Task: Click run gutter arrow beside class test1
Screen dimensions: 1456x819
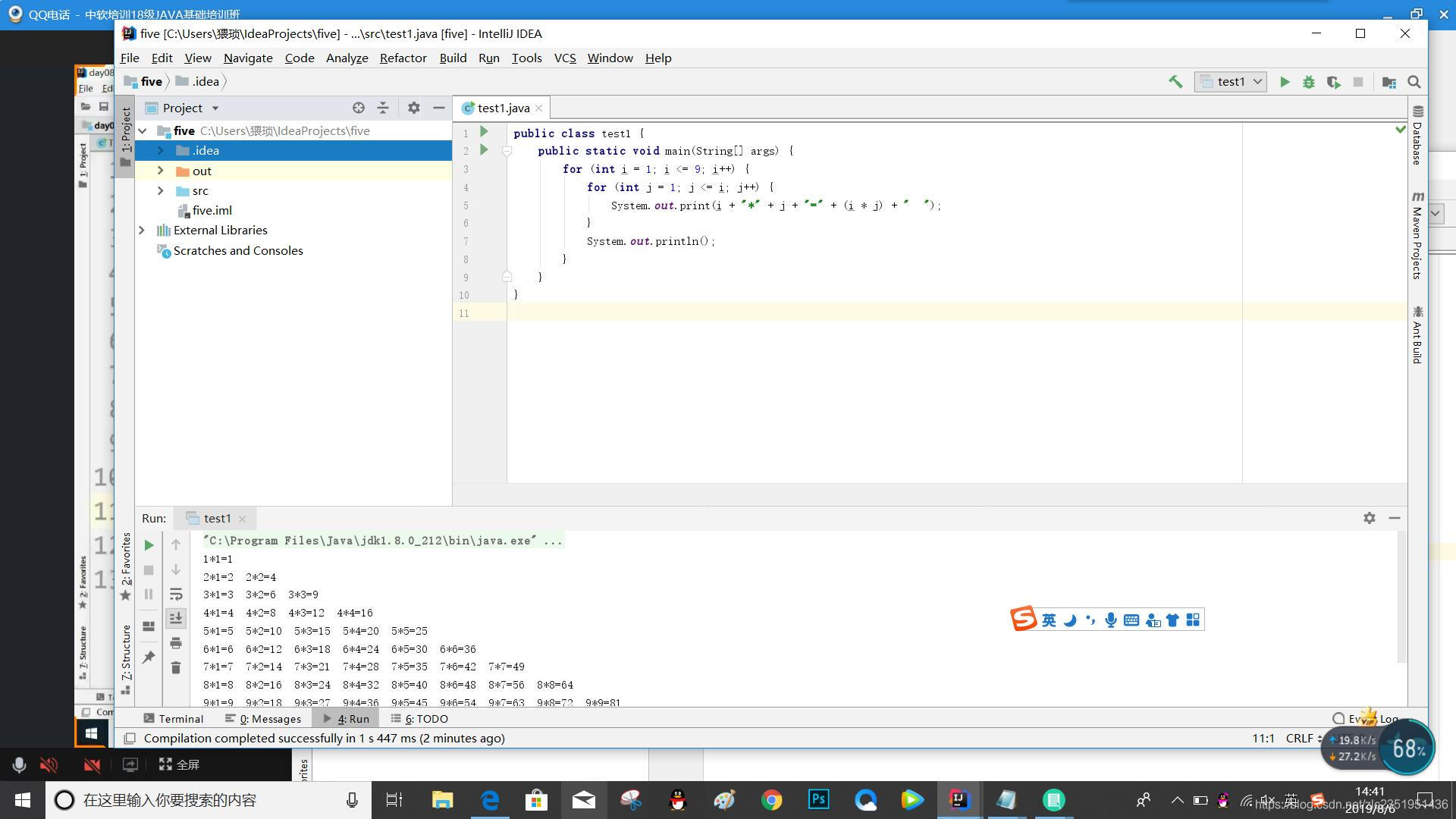Action: [x=484, y=132]
